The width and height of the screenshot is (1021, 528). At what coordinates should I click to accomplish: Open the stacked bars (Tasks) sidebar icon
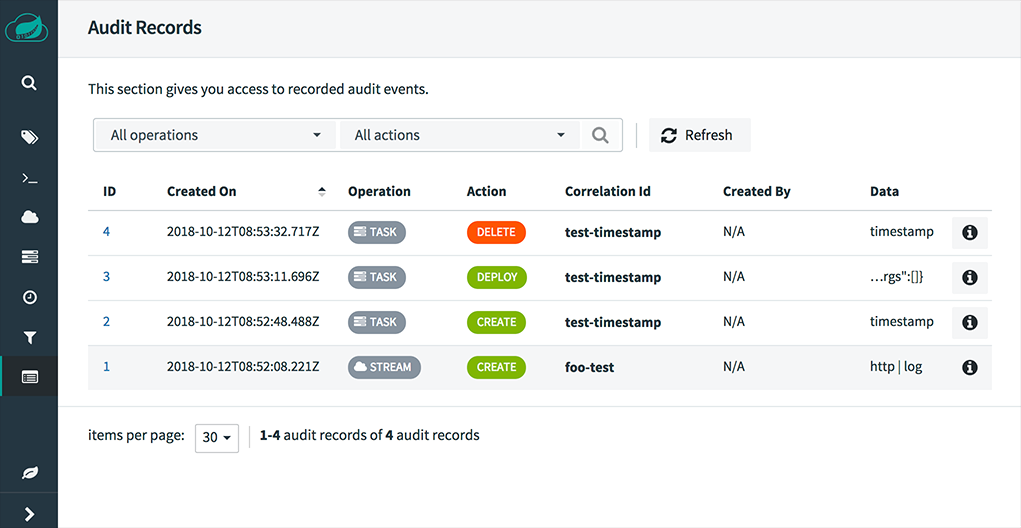[x=29, y=257]
